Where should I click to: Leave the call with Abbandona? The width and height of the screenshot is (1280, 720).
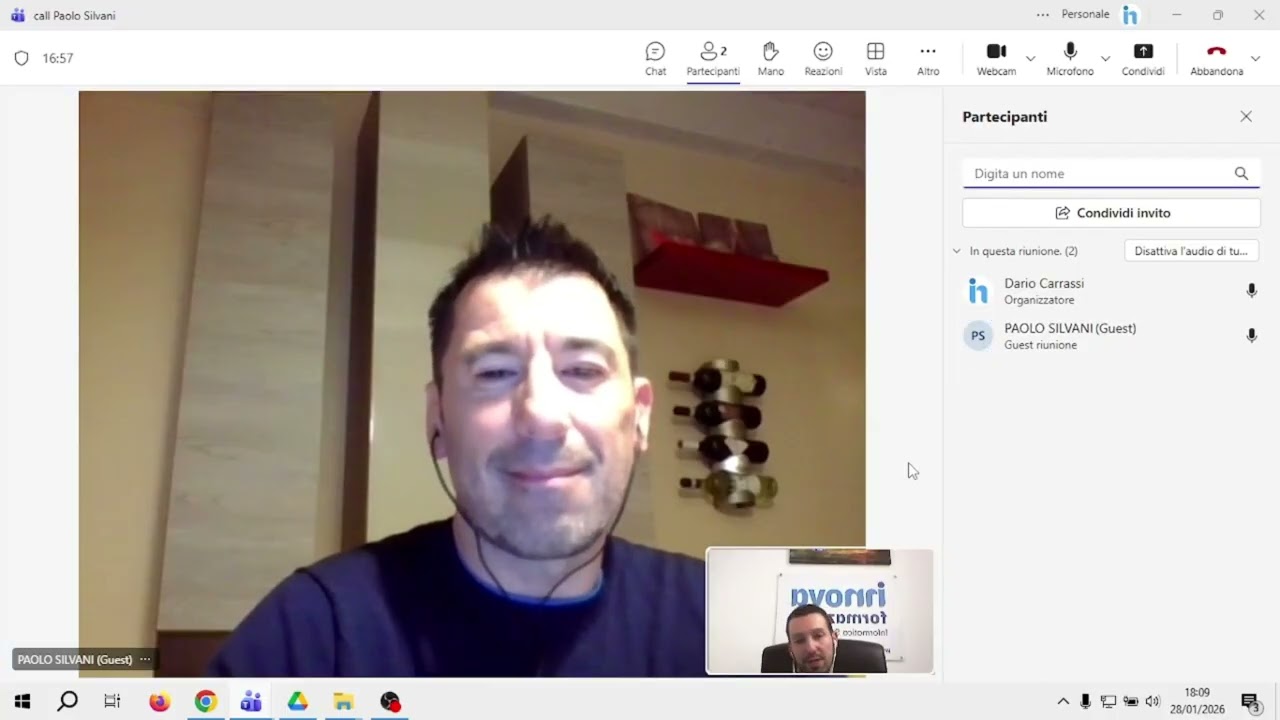[x=1216, y=59]
